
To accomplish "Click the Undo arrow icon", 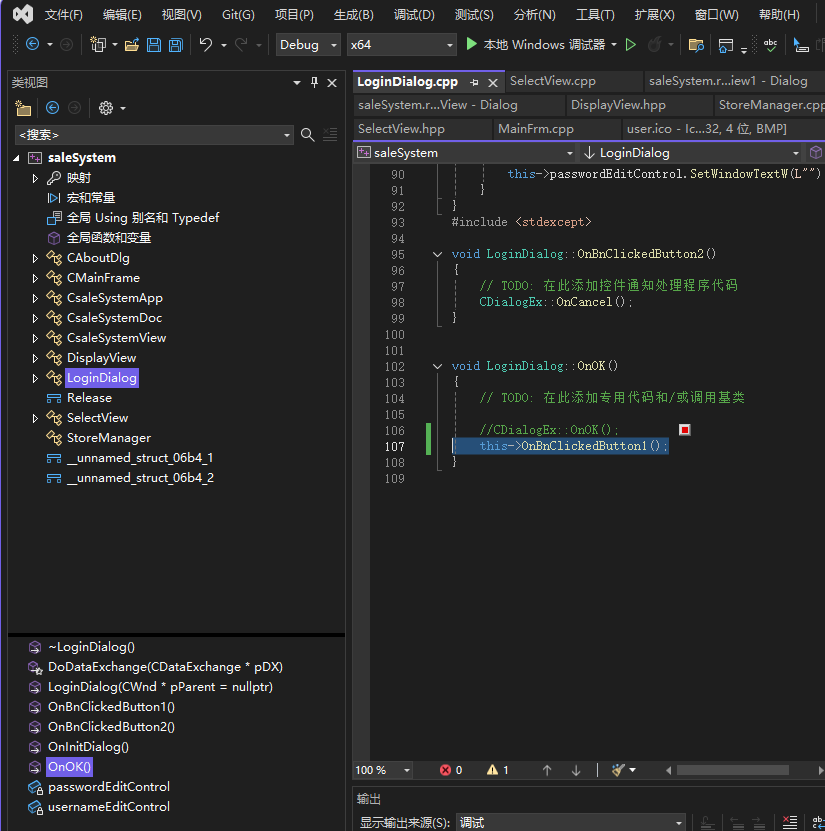I will pyautogui.click(x=205, y=45).
